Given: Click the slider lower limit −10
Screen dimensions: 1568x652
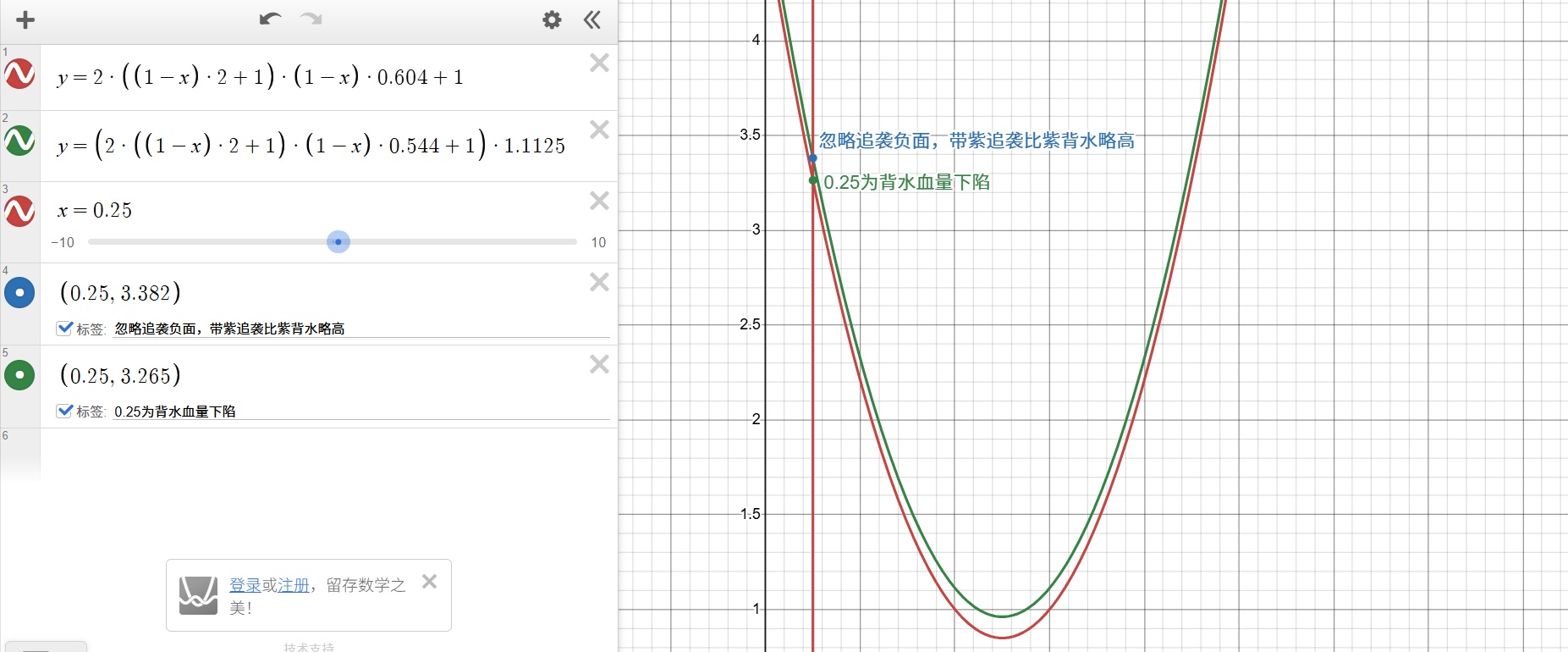Looking at the screenshot, I should pyautogui.click(x=63, y=243).
